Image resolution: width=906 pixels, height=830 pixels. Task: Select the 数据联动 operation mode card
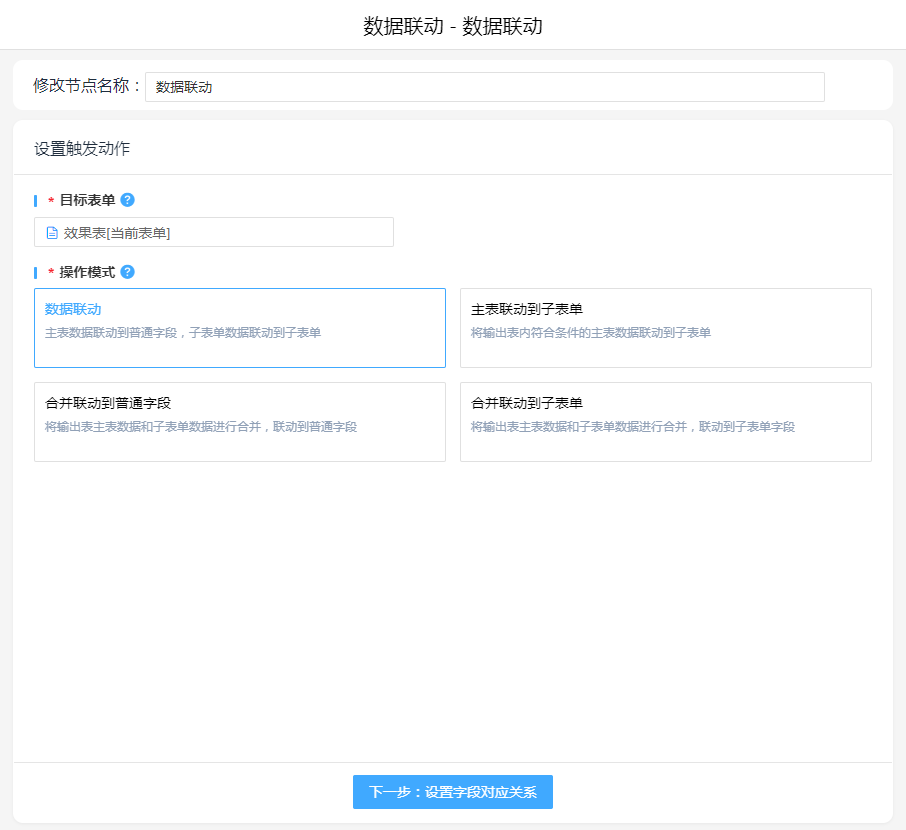pos(240,328)
